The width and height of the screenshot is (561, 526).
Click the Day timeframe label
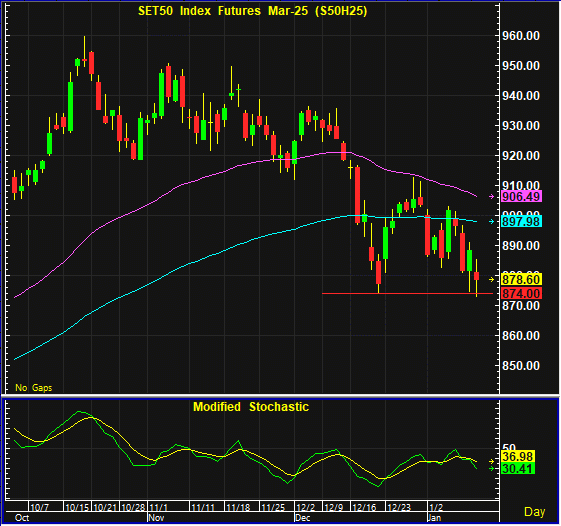535,512
